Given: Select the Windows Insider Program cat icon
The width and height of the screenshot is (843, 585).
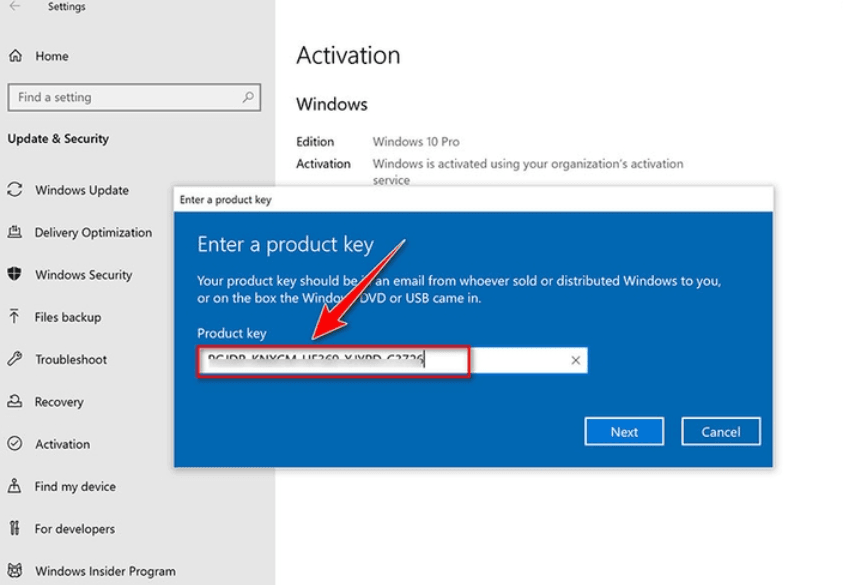Looking at the screenshot, I should pos(15,570).
